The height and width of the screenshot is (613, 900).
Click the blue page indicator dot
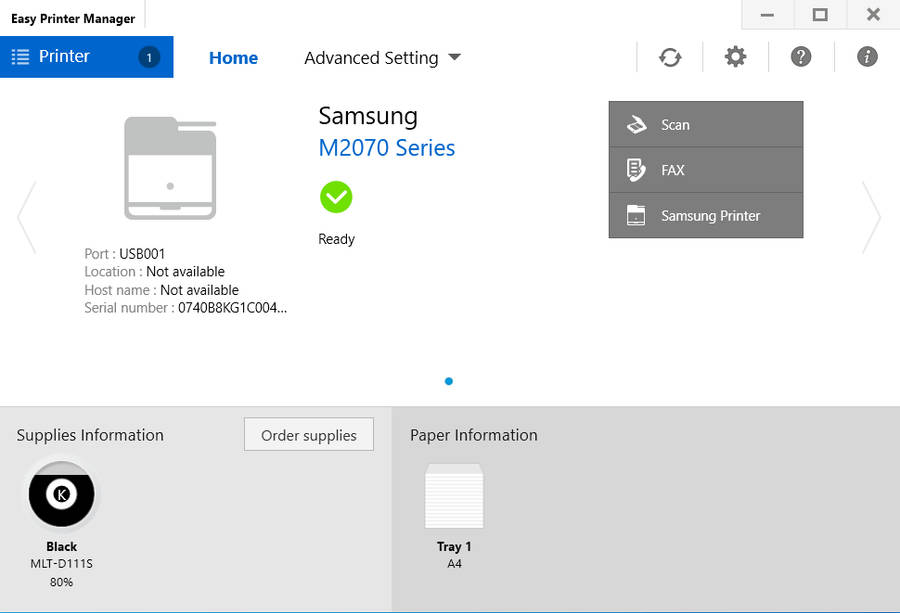click(448, 381)
